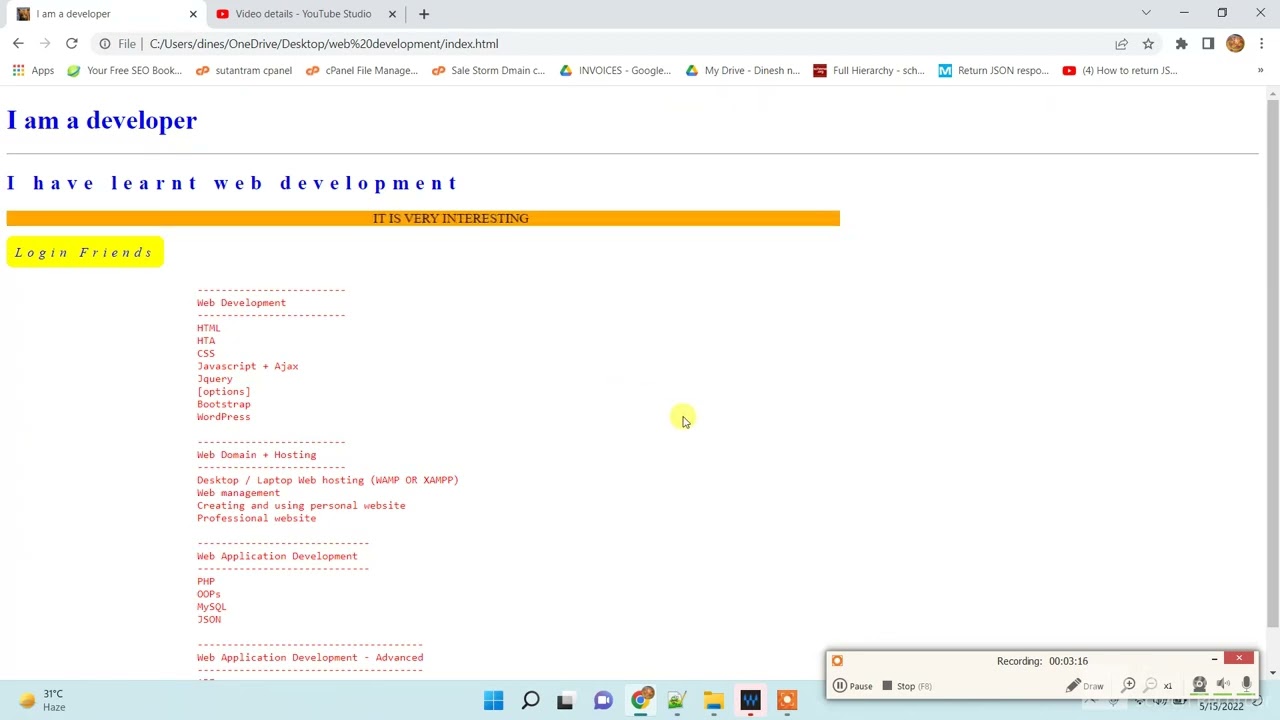Click the Javascript + Ajax line
1280x720 pixels.
(247, 366)
